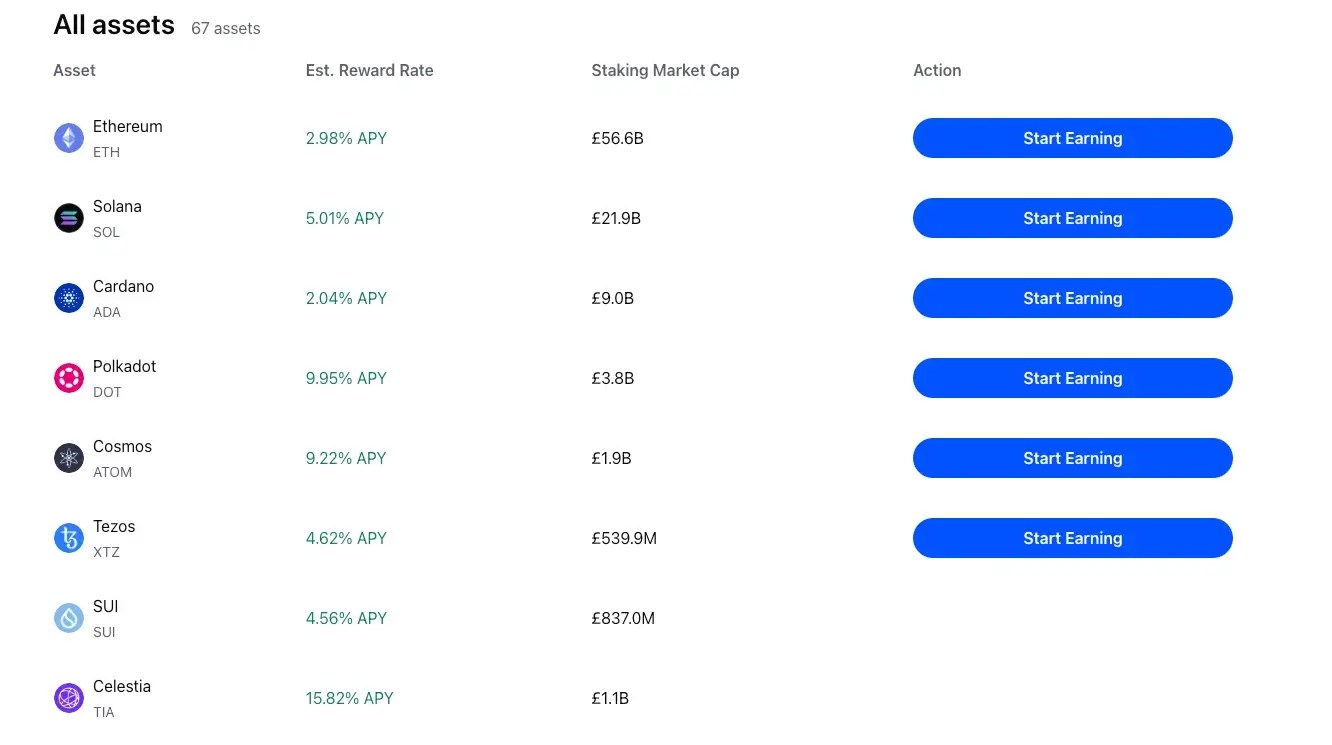The width and height of the screenshot is (1332, 745).
Task: Sort by the Est. Reward Rate column header
Action: coord(369,70)
